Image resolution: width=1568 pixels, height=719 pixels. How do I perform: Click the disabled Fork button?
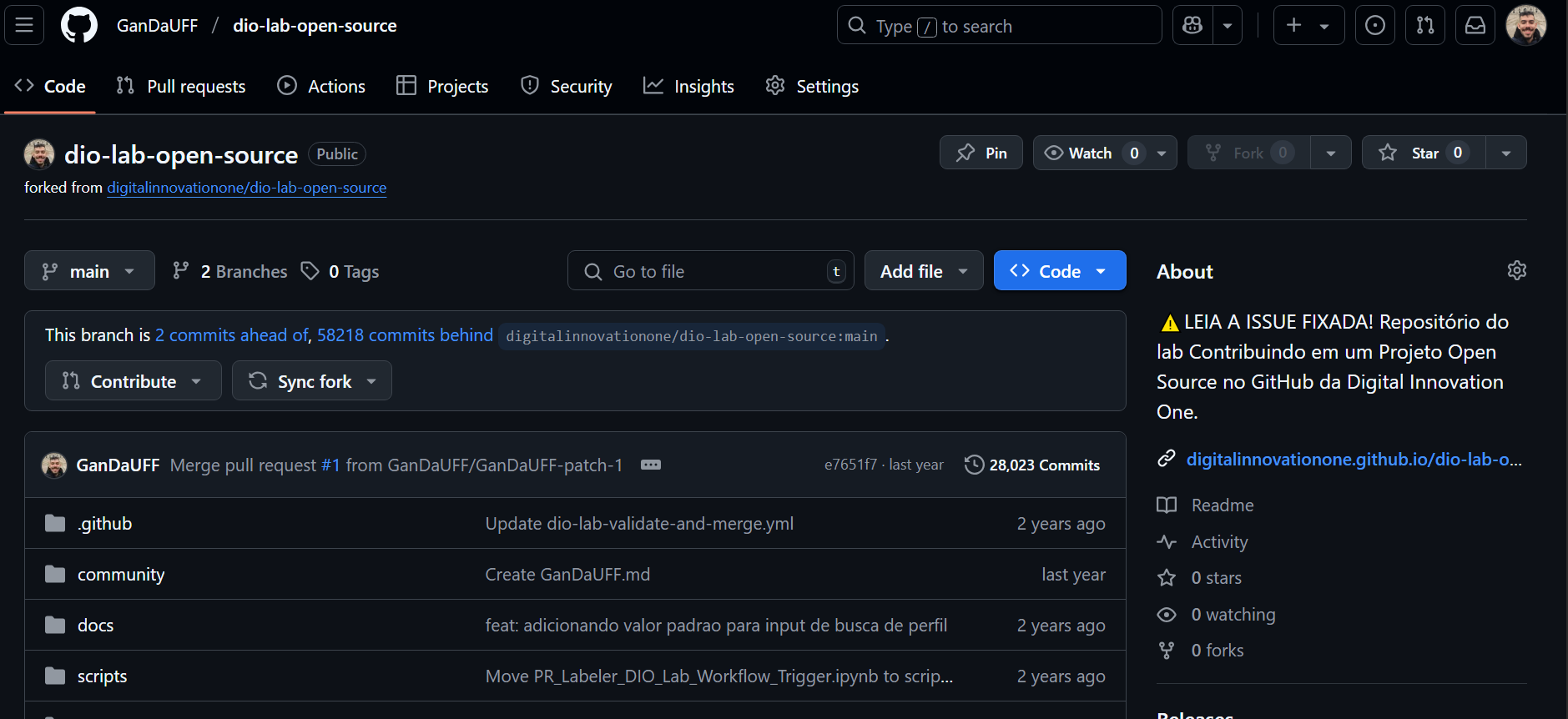[x=1249, y=153]
